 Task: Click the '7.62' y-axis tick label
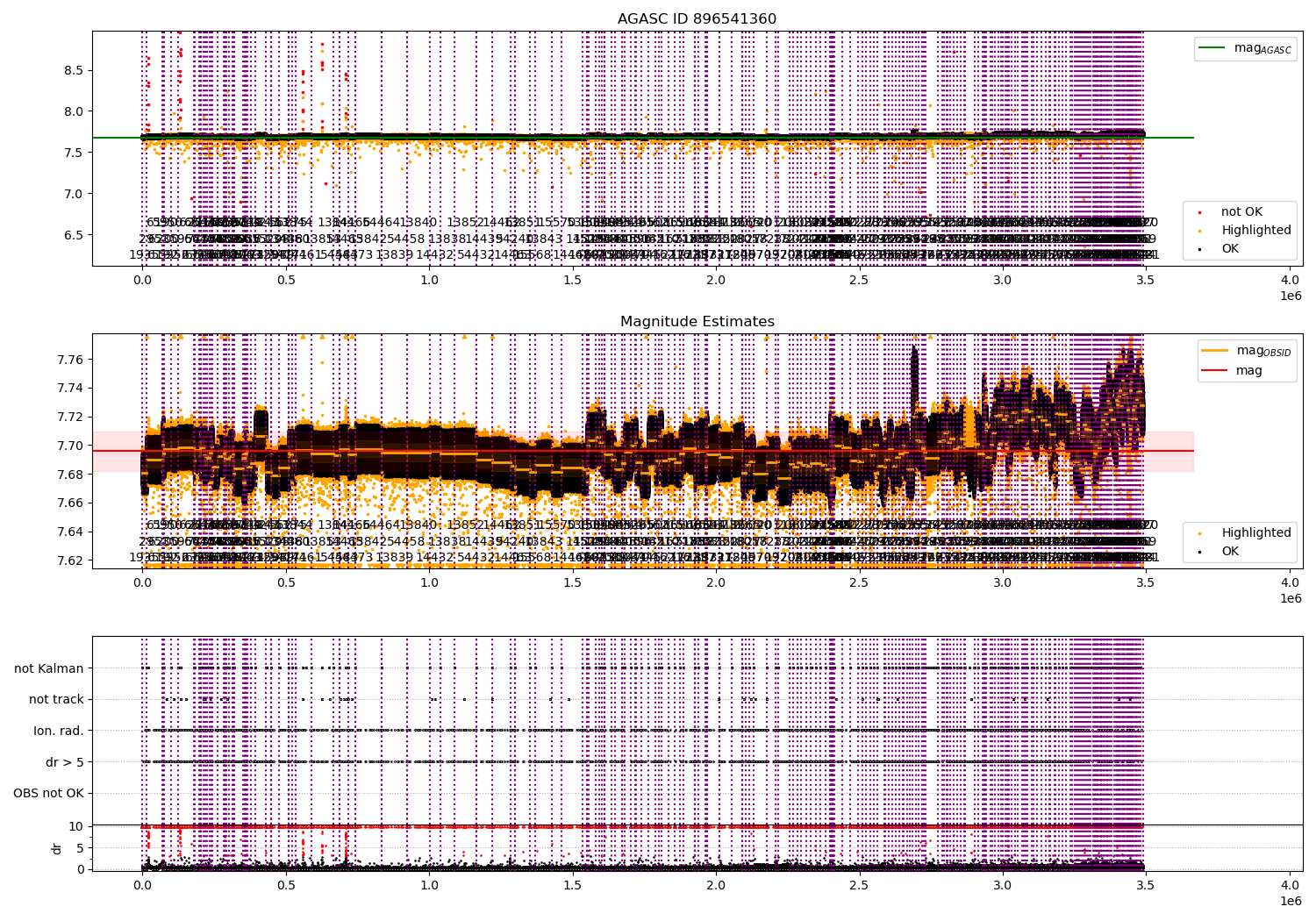(69, 560)
